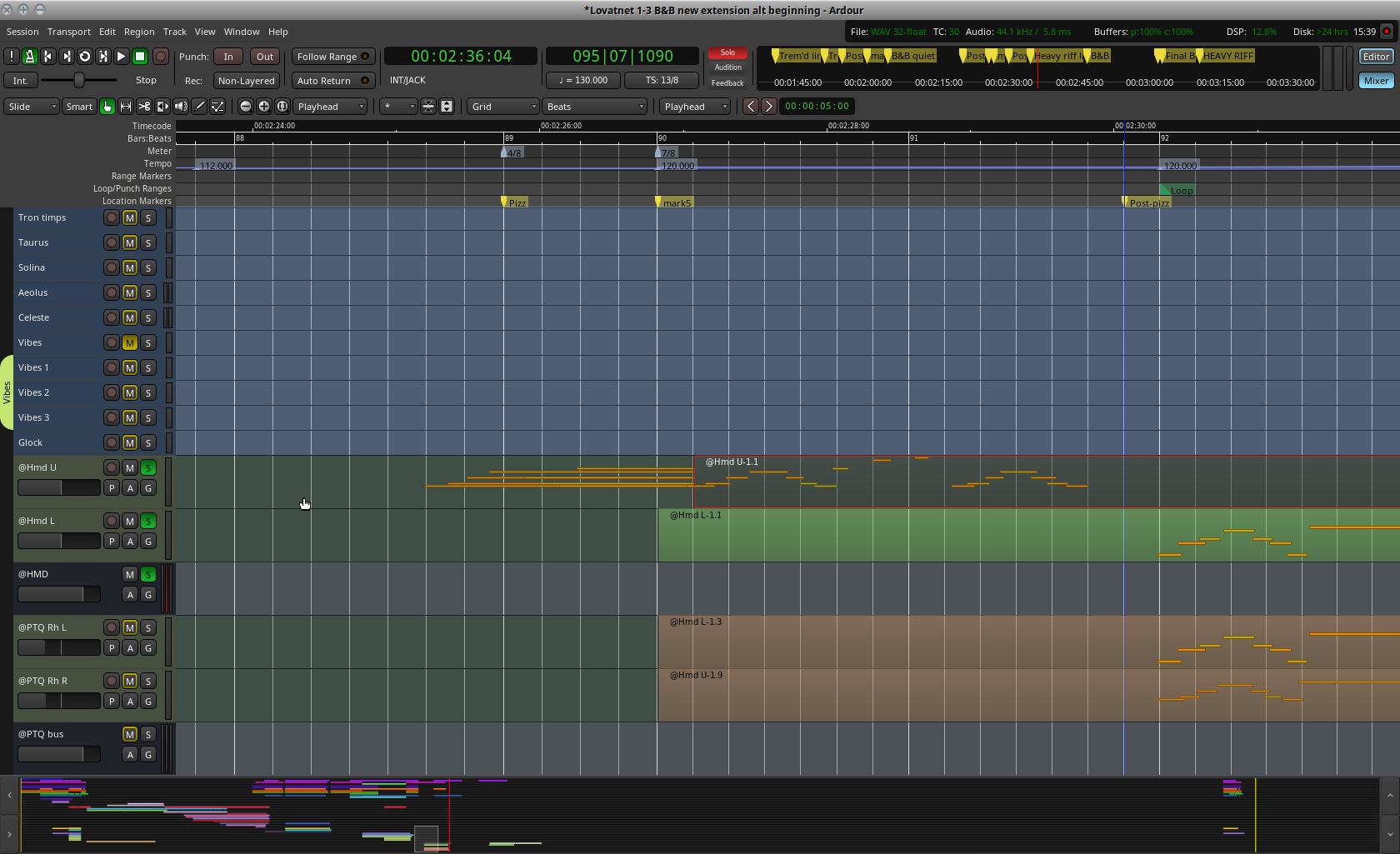The width and height of the screenshot is (1400, 854).
Task: Select the Cut (scissors) tool
Action: pyautogui.click(x=144, y=107)
